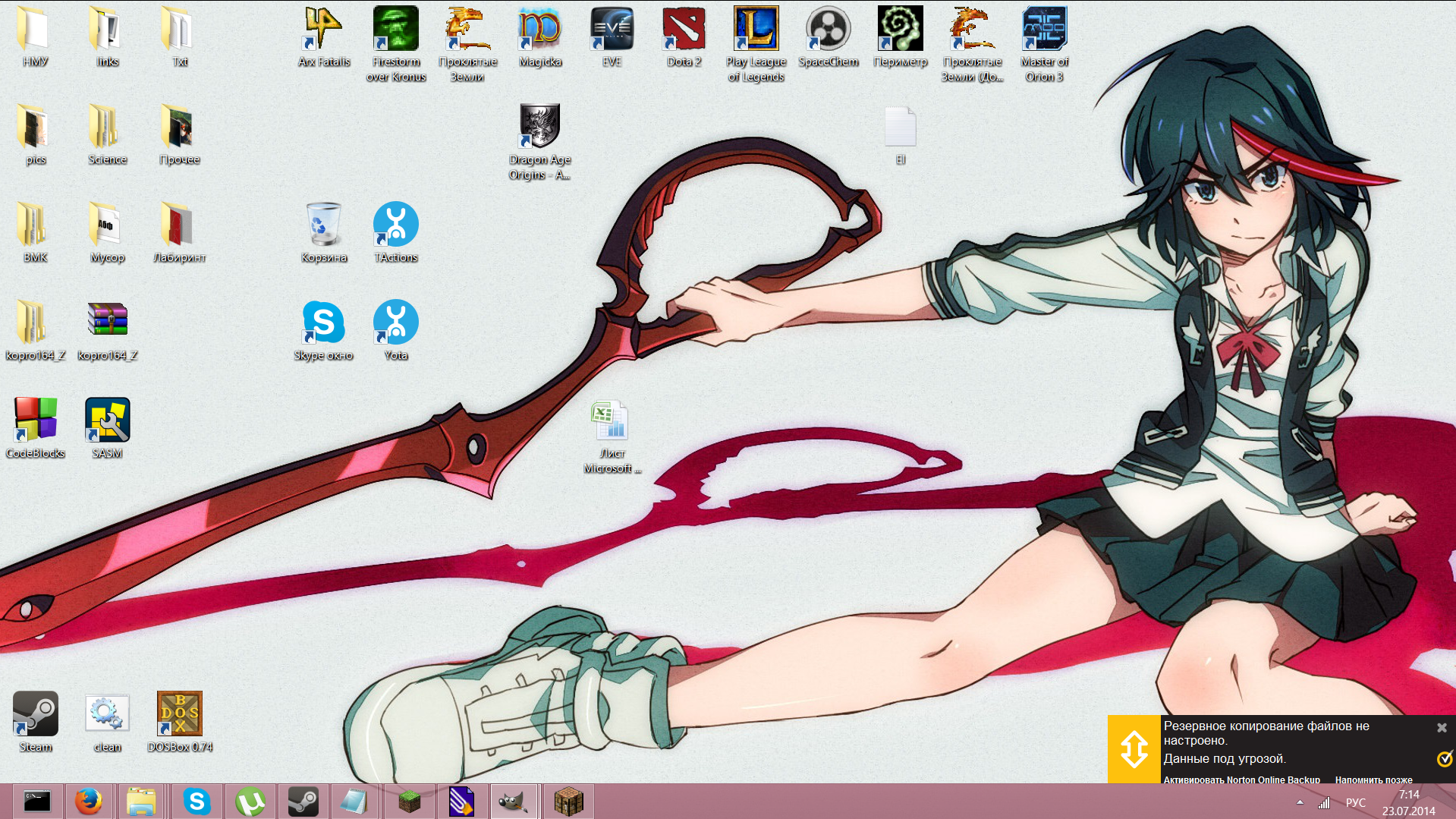Select the Лист Microsoft Excel file
The height and width of the screenshot is (819, 1456).
point(612,436)
